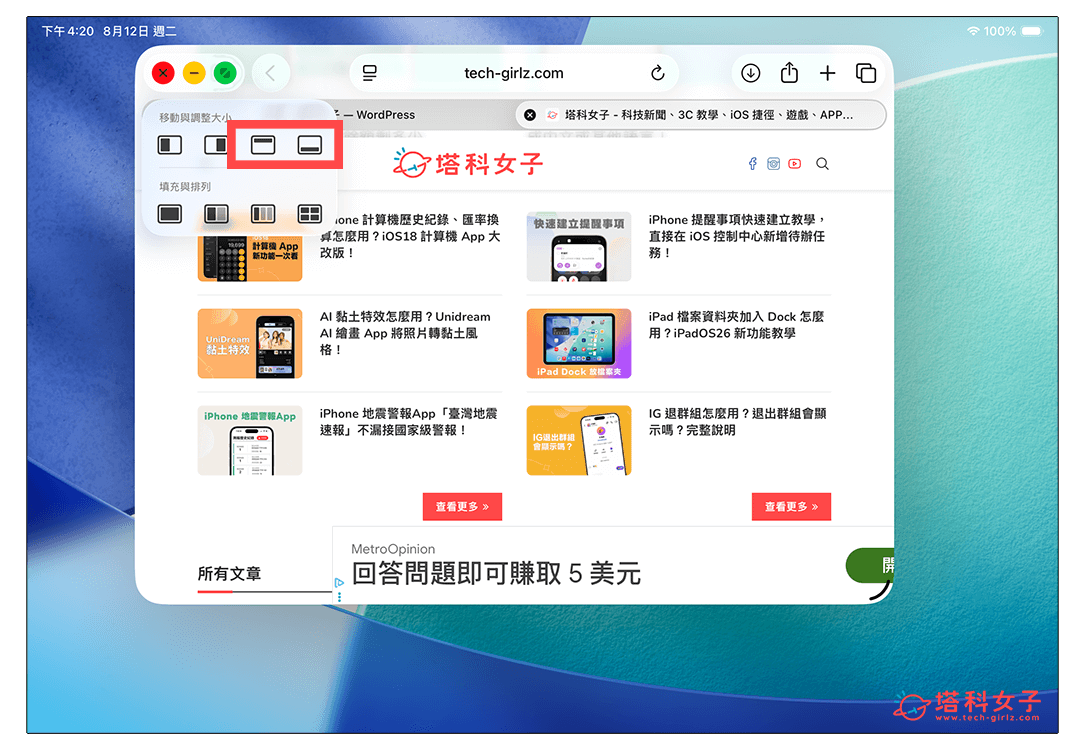Select the left-half window layout icon
Image resolution: width=1080 pixels, height=756 pixels.
(169, 145)
